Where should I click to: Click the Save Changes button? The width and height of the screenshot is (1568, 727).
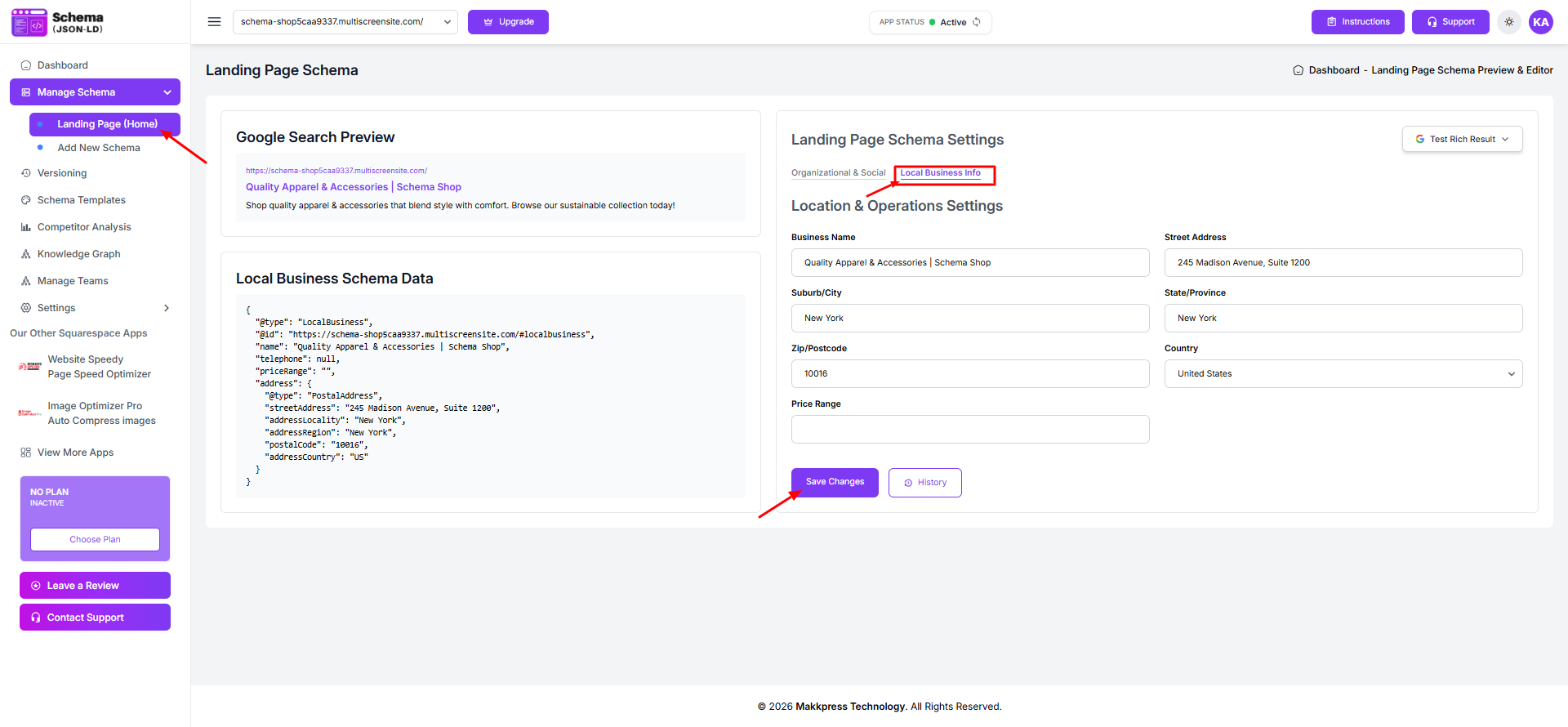(834, 482)
